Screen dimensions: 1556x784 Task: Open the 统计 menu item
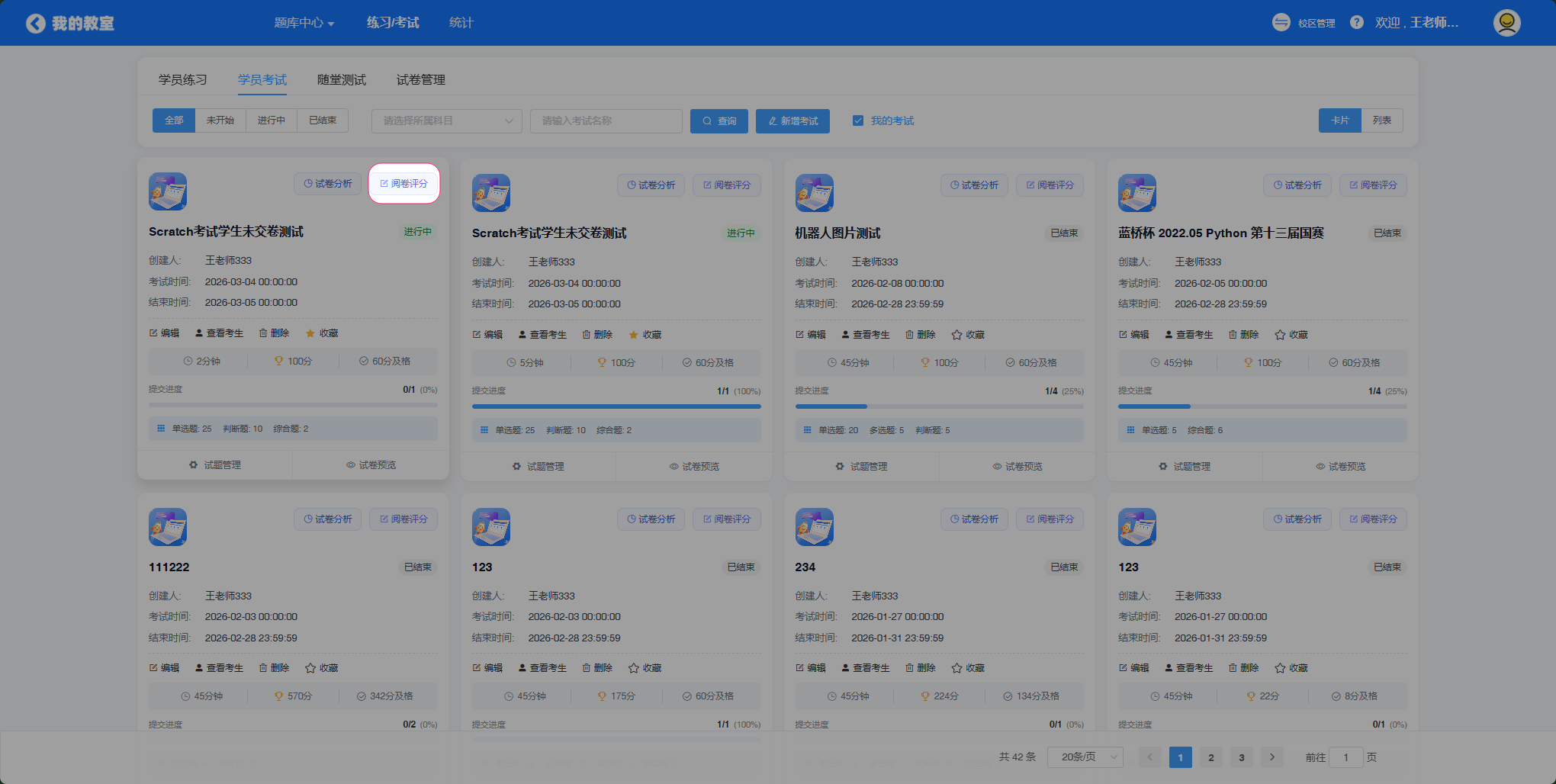point(461,23)
